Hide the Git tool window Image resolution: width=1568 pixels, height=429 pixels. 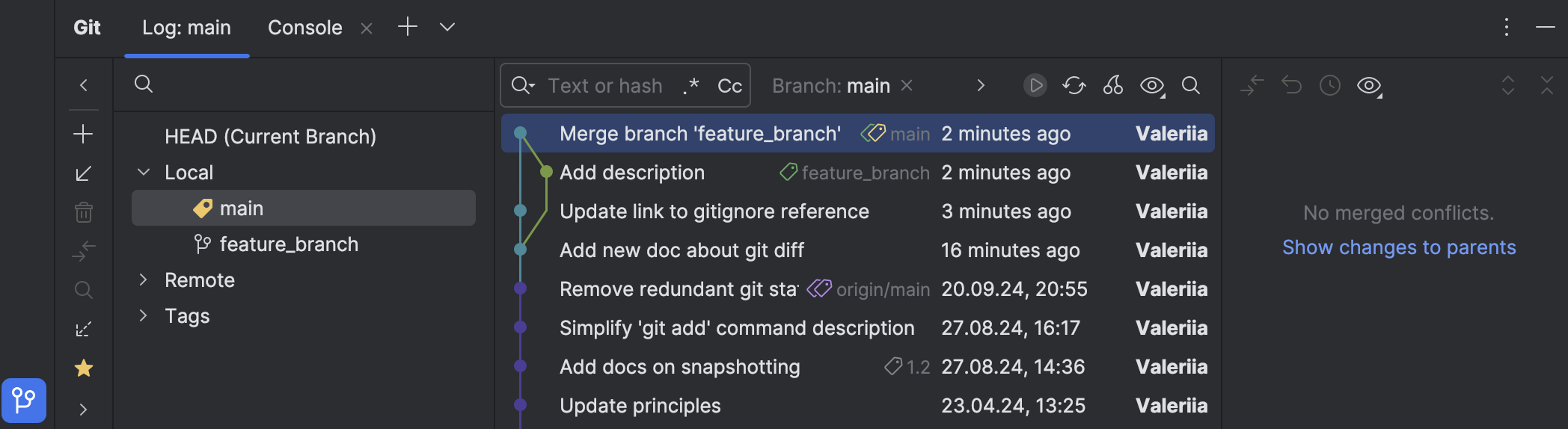pyautogui.click(x=1546, y=28)
